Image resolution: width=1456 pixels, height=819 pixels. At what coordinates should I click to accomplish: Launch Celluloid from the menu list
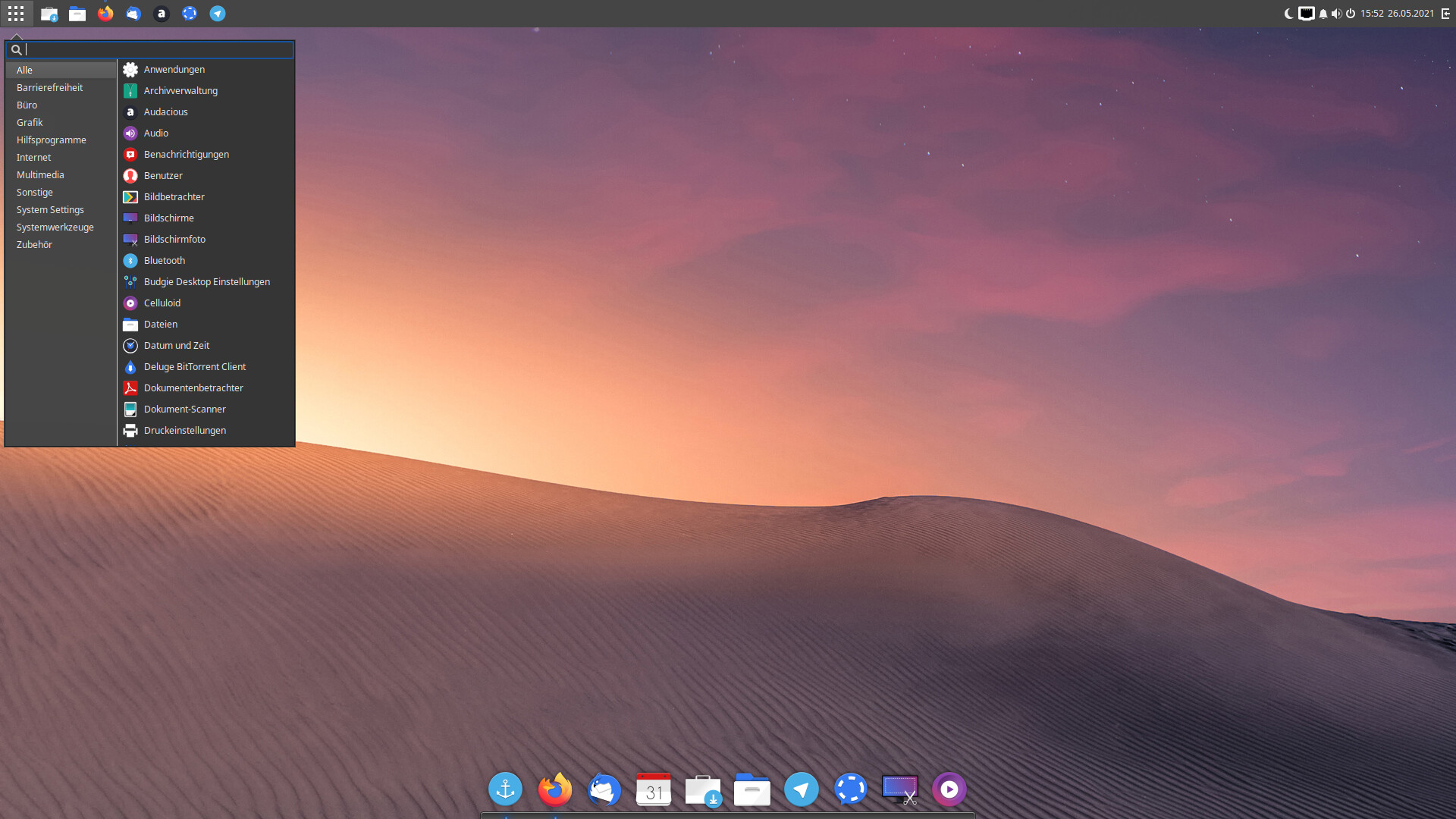pos(206,303)
